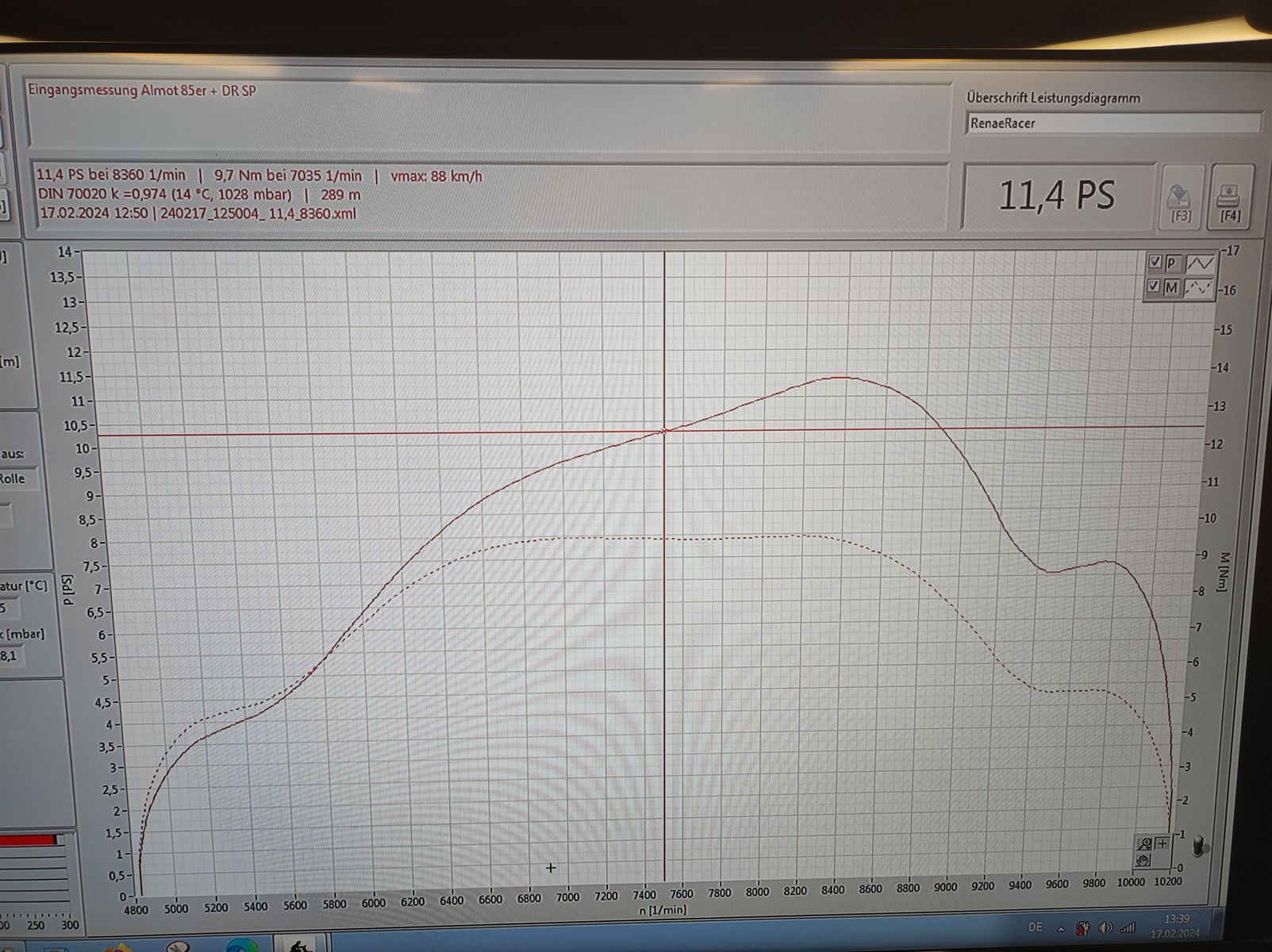Viewport: 1272px width, 952px height.
Task: Click the volume speaker tray icon
Action: [1105, 927]
